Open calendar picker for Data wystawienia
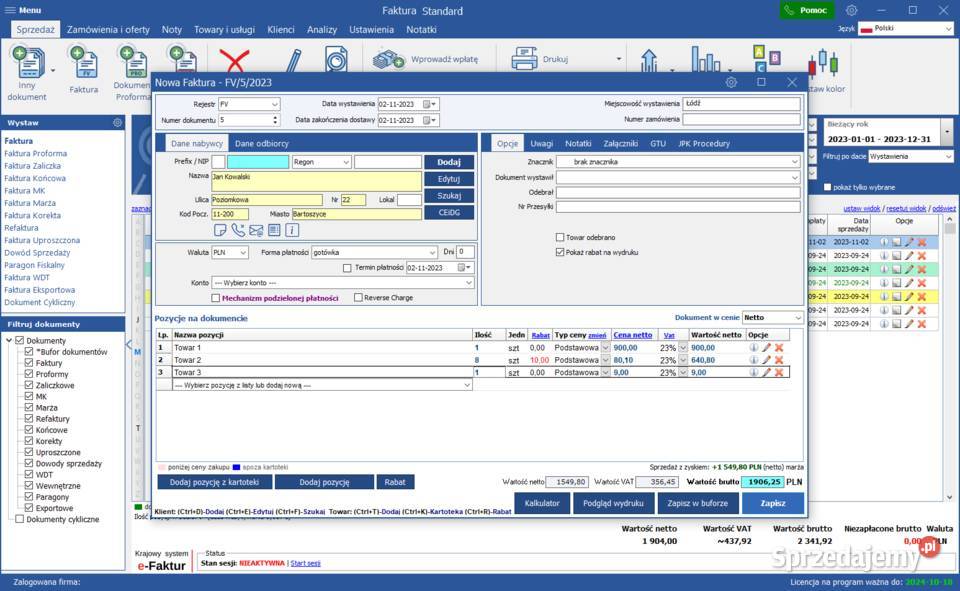 pos(429,104)
